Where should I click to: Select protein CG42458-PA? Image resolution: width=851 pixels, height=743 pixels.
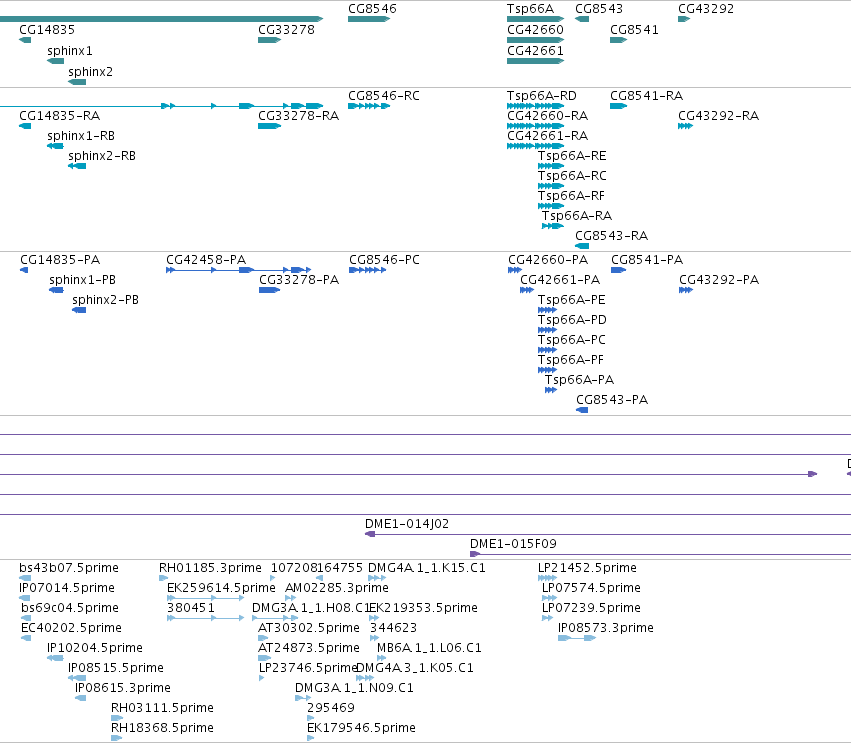pos(238,270)
